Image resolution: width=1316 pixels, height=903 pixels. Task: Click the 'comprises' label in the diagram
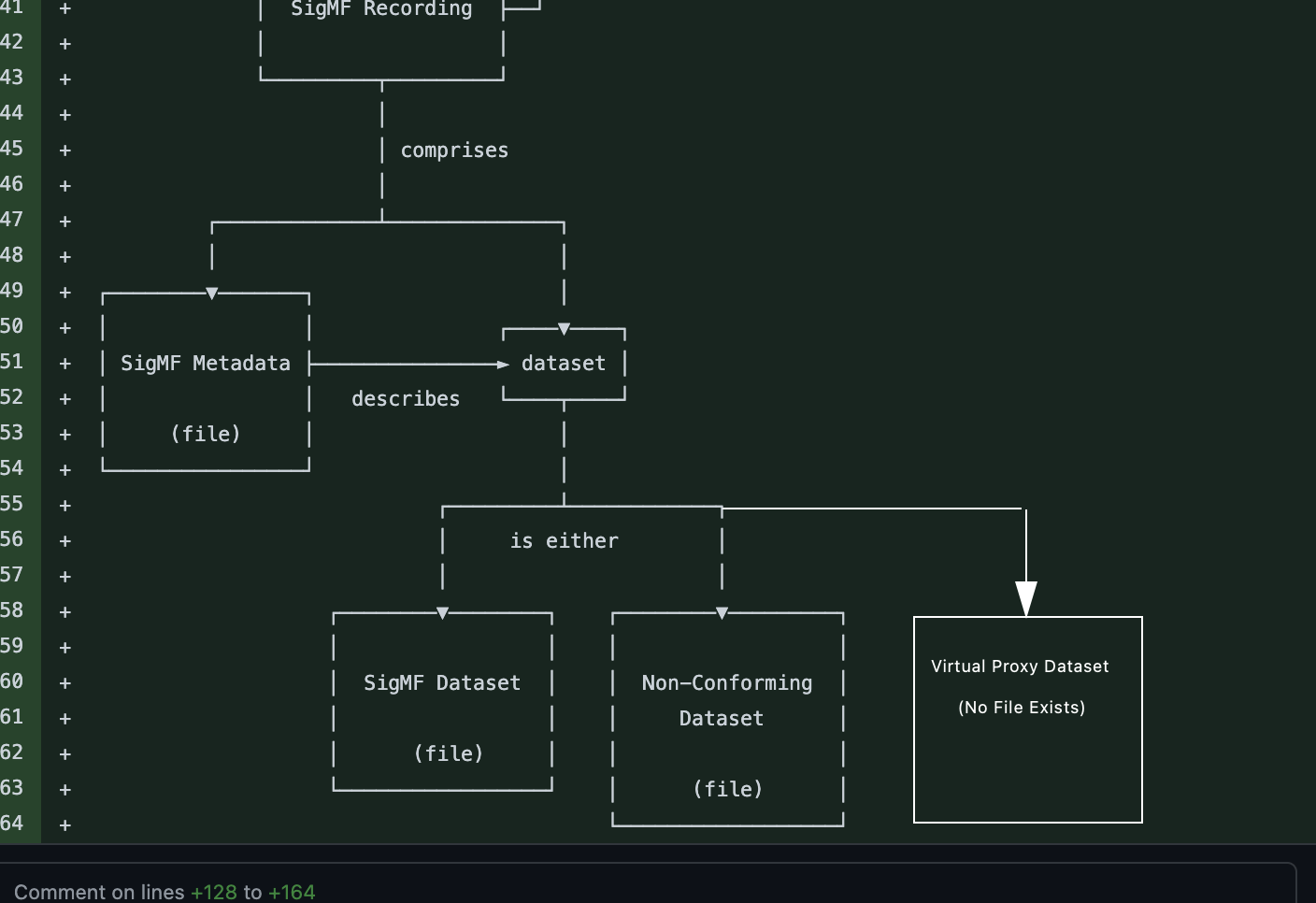click(454, 150)
